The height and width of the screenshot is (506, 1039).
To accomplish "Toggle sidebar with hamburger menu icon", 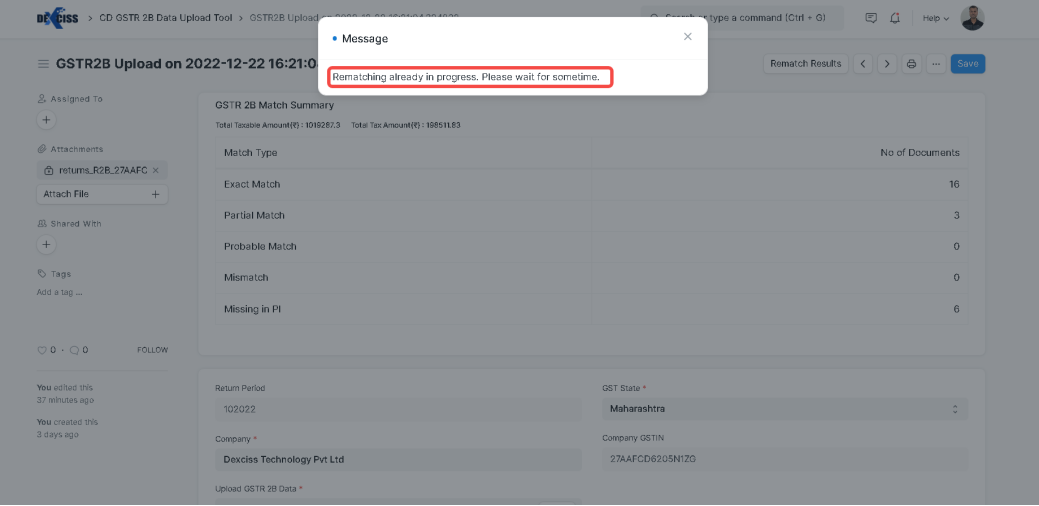I will tap(43, 65).
